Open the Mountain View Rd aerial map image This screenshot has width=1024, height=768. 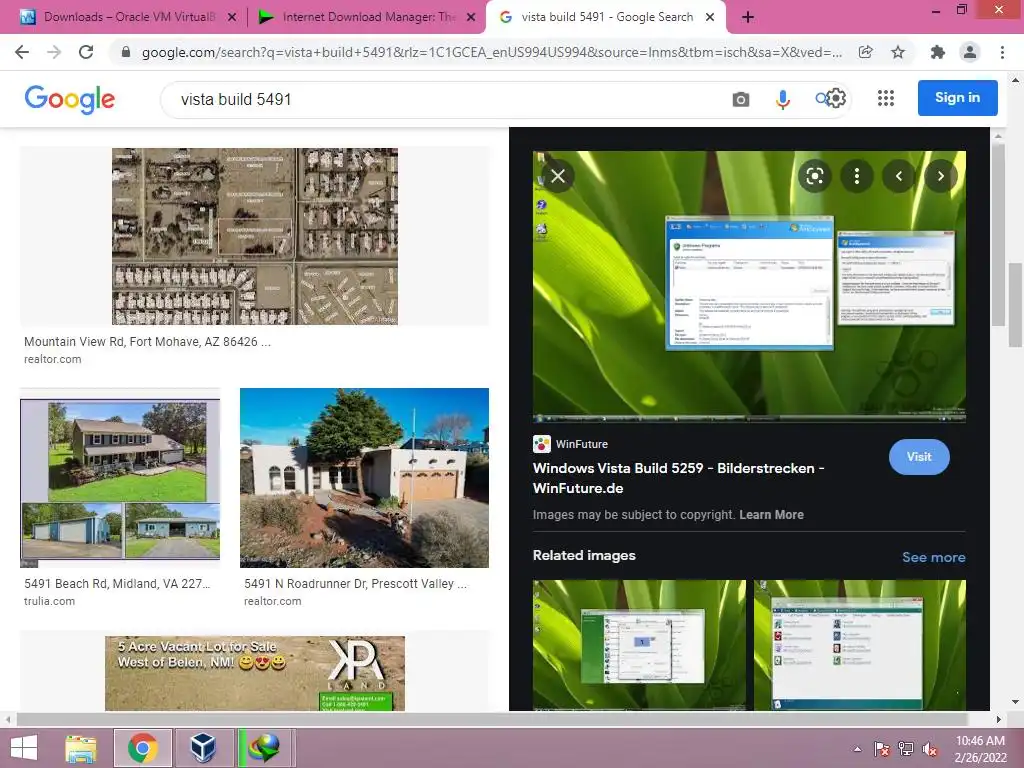pos(255,236)
